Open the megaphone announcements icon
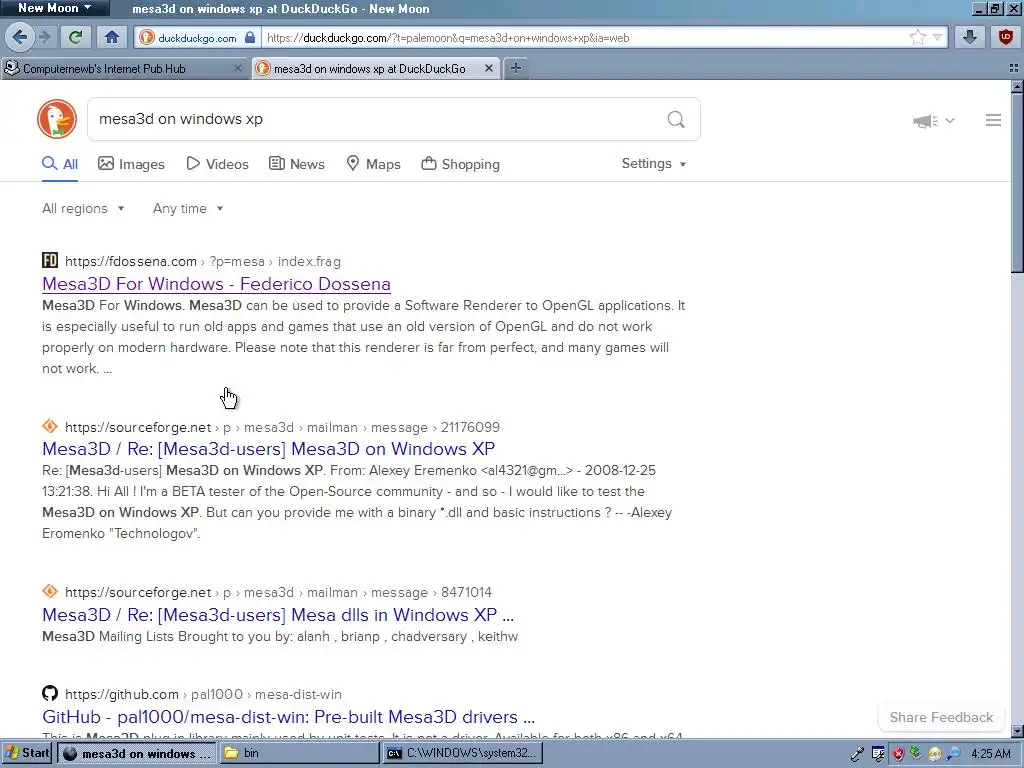This screenshot has width=1024, height=768. click(925, 121)
